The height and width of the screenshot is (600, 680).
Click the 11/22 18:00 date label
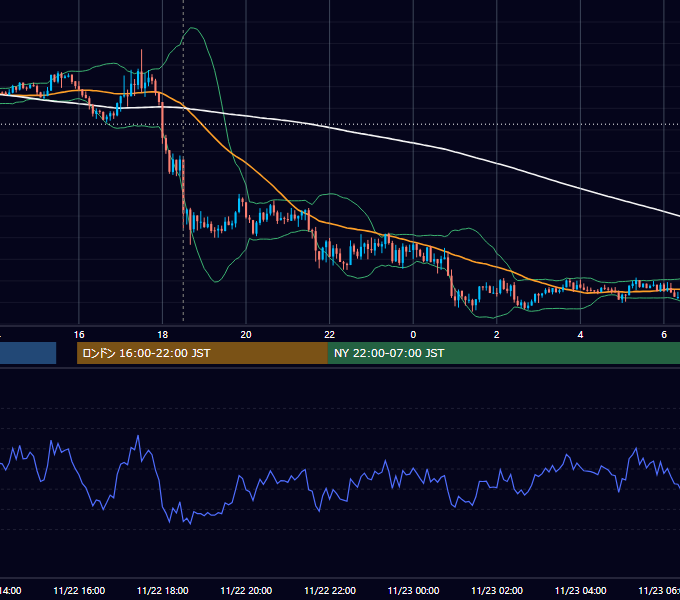click(x=163, y=590)
